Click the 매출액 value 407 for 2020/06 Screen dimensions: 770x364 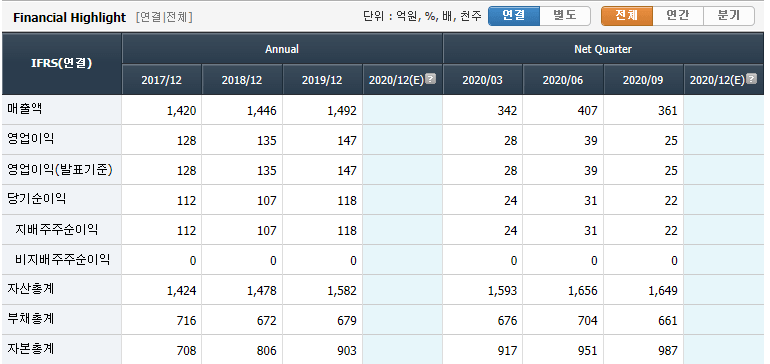(588, 111)
